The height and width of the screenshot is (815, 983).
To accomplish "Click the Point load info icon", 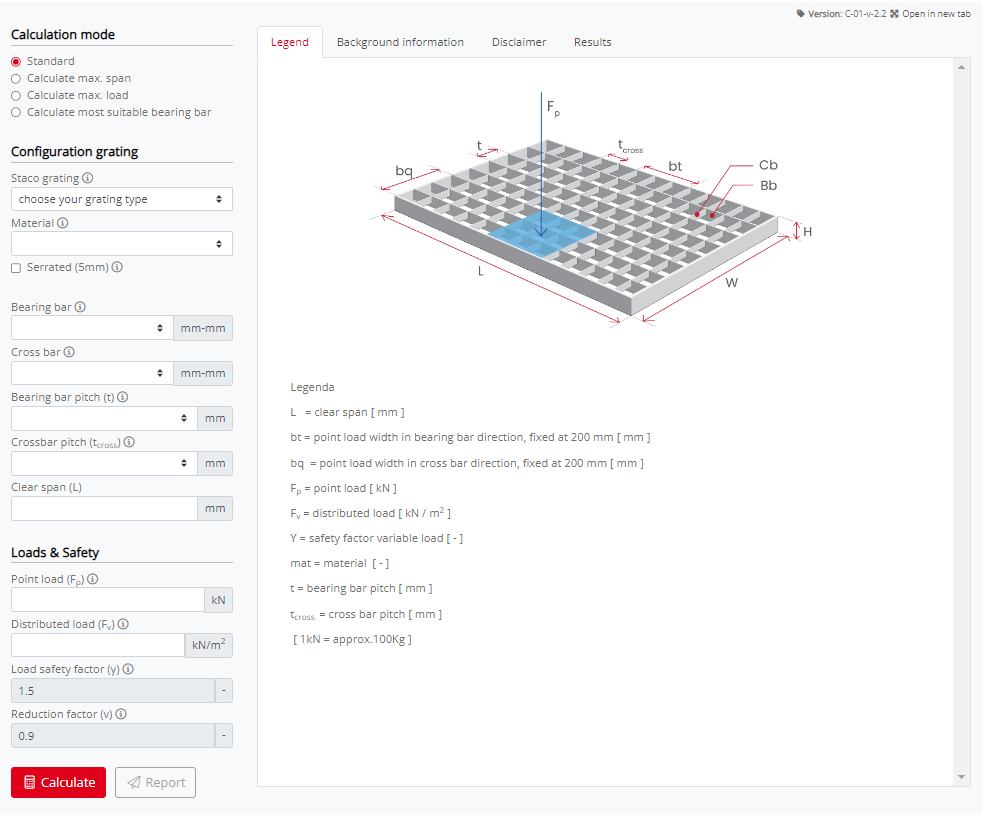I will click(x=92, y=578).
